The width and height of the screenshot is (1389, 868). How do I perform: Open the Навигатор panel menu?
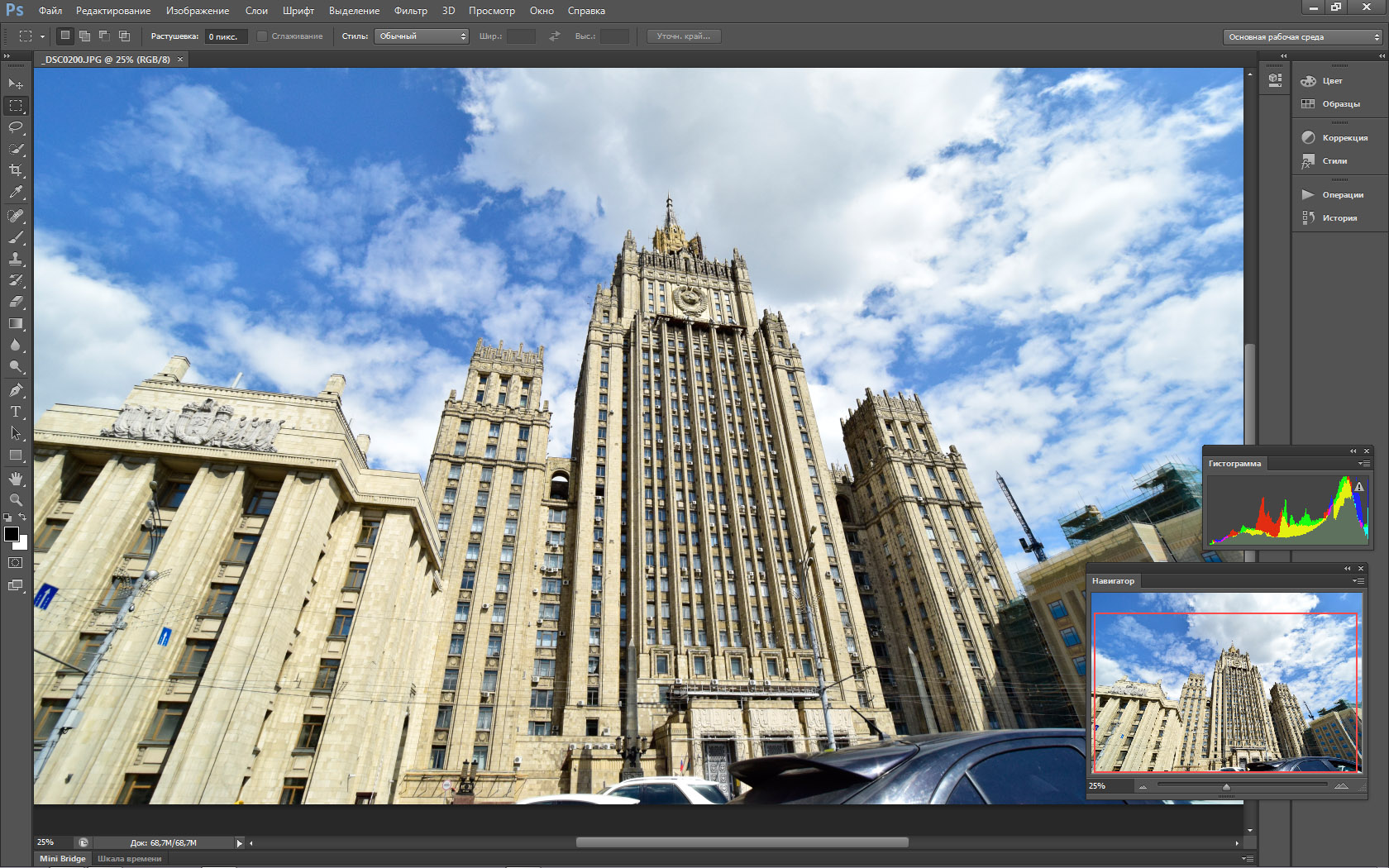(1358, 581)
